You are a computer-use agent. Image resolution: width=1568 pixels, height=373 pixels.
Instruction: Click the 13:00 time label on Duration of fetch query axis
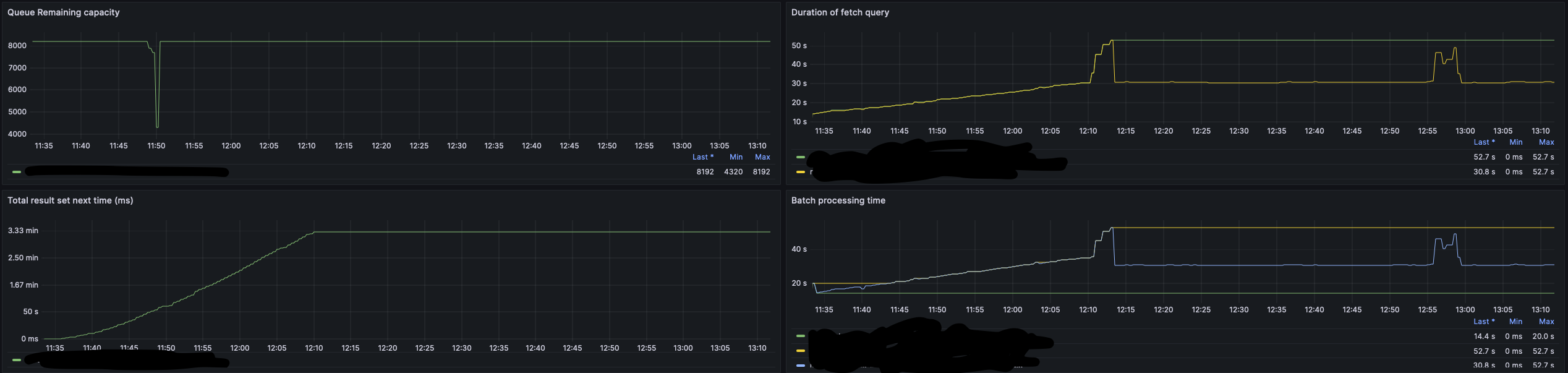1465,131
